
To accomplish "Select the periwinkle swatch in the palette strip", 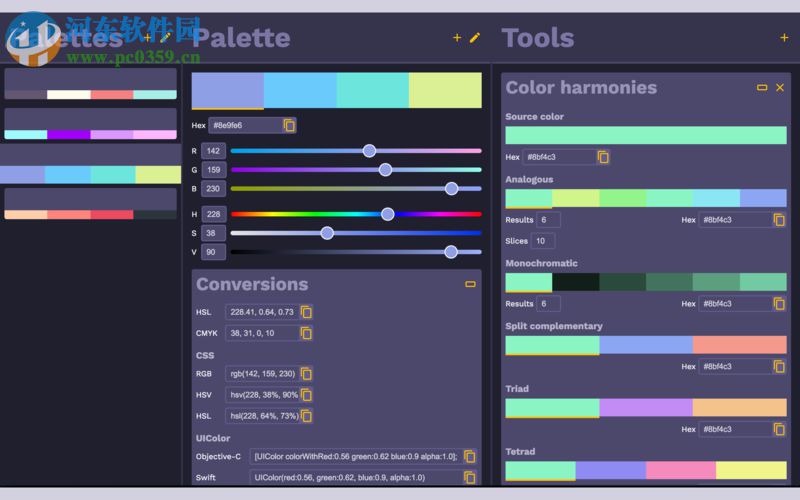I will click(228, 90).
